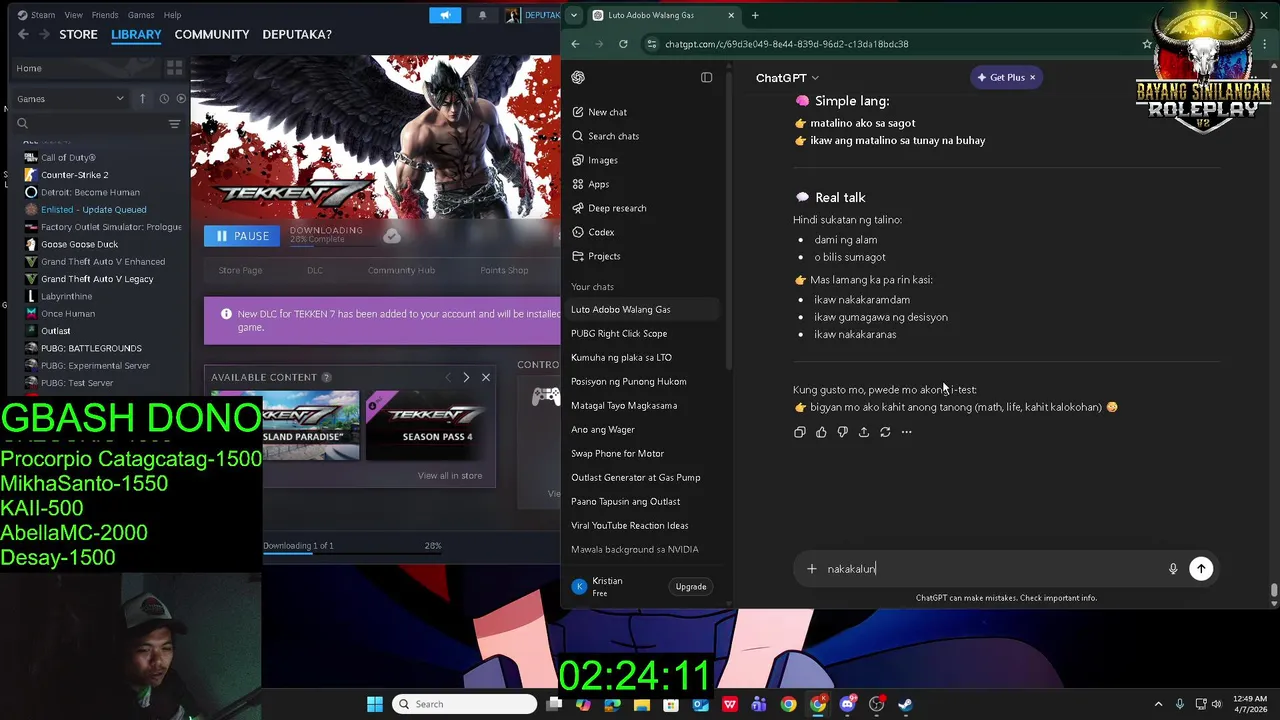1280x720 pixels.
Task: Click the Chrome address bar URL
Action: point(787,44)
